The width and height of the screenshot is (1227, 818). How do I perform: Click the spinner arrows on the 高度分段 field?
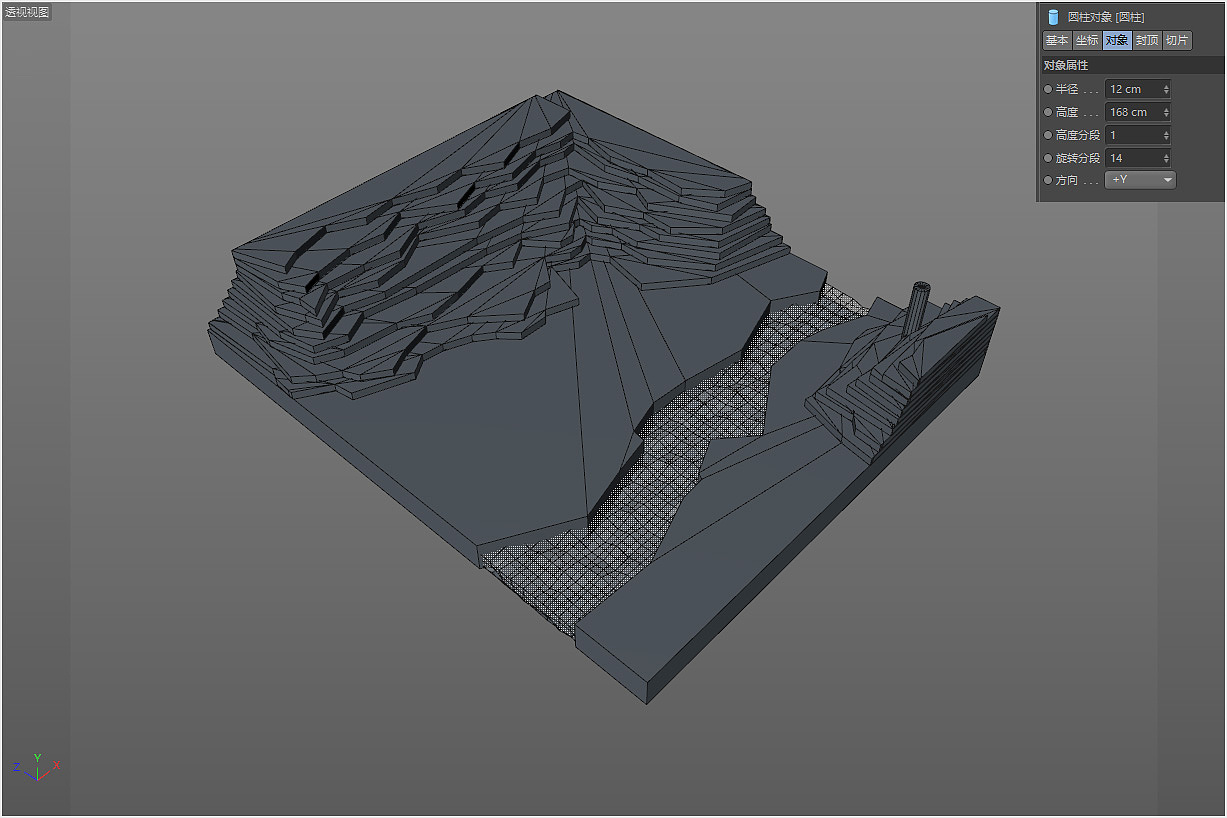point(1166,135)
